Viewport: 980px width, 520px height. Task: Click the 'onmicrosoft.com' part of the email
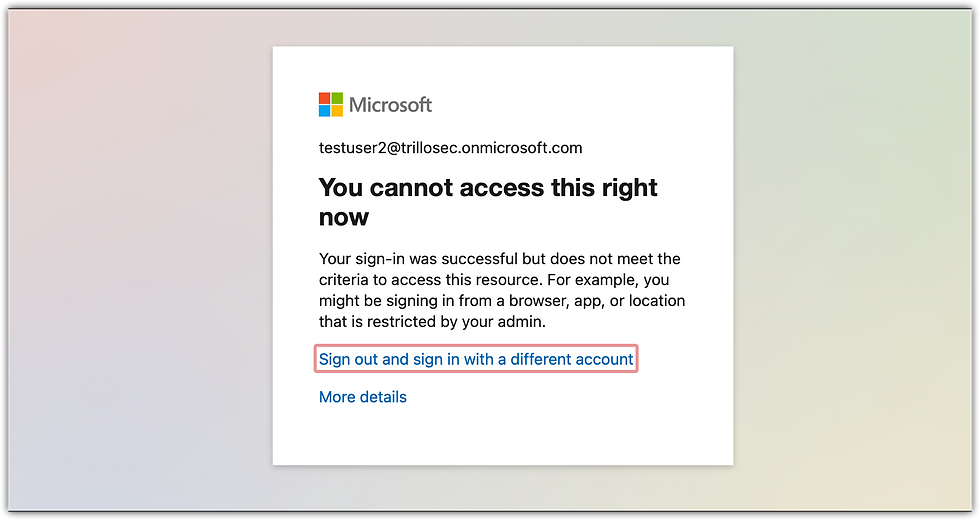pyautogui.click(x=522, y=148)
